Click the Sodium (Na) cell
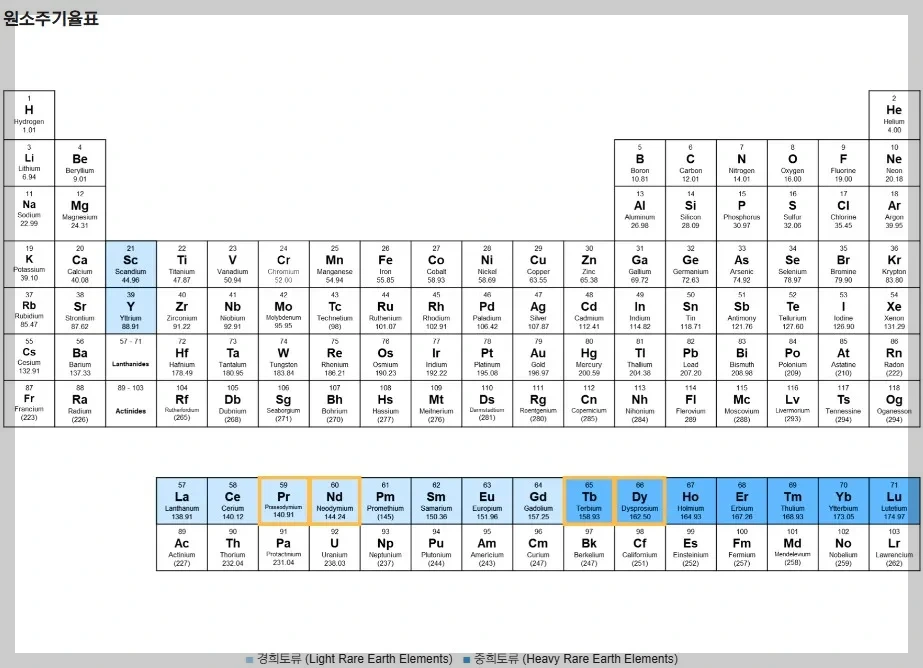The height and width of the screenshot is (668, 923). pos(29,214)
